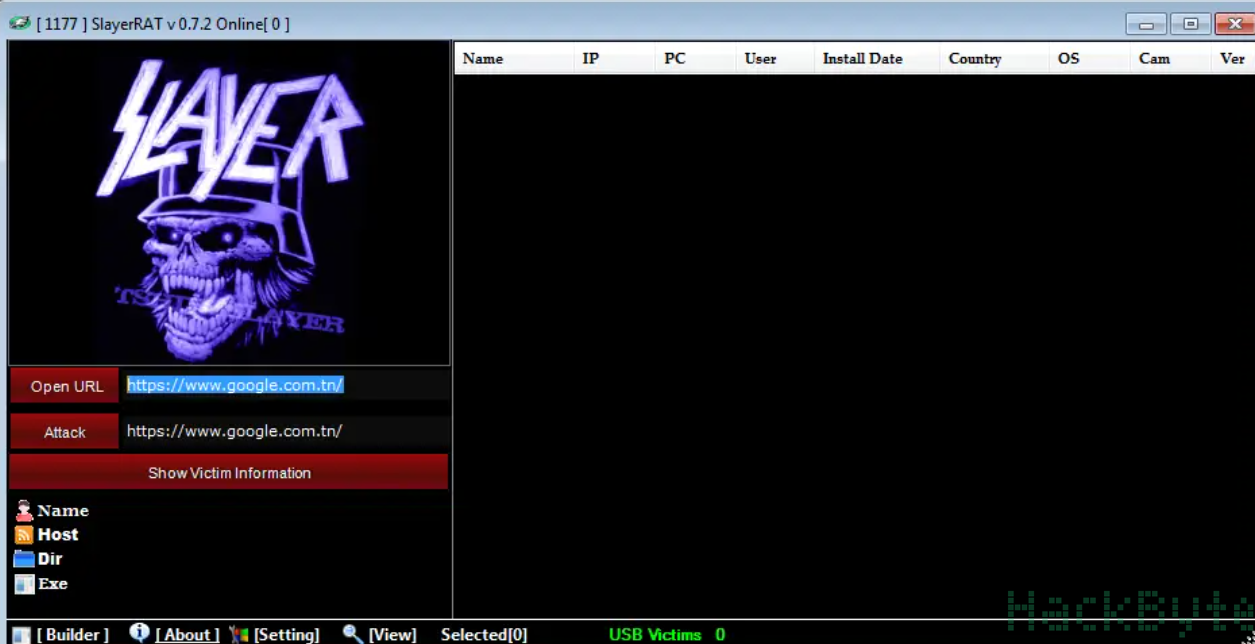Sort by the Country column header
This screenshot has width=1255, height=644.
click(x=995, y=58)
